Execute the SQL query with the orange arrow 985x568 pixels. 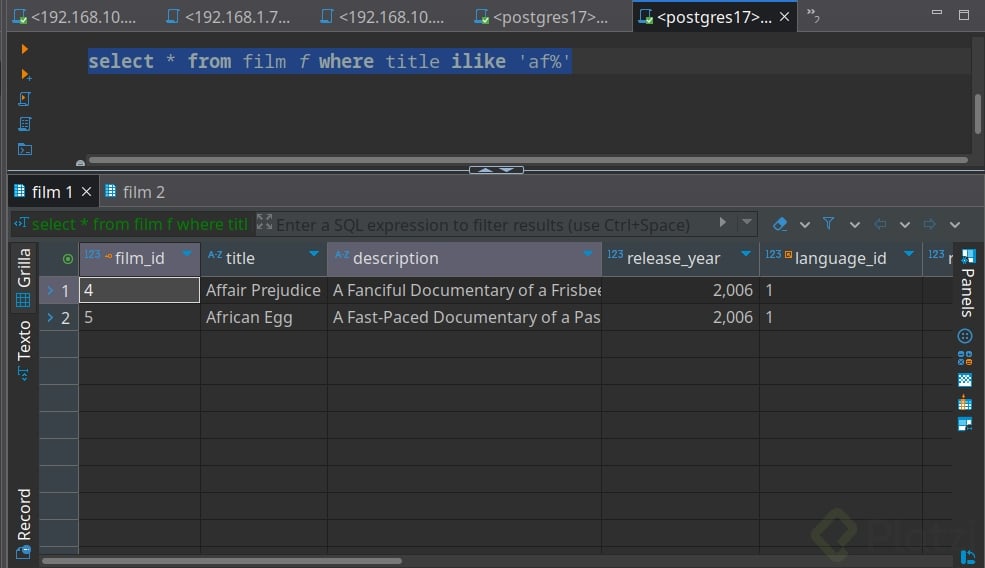pos(24,49)
